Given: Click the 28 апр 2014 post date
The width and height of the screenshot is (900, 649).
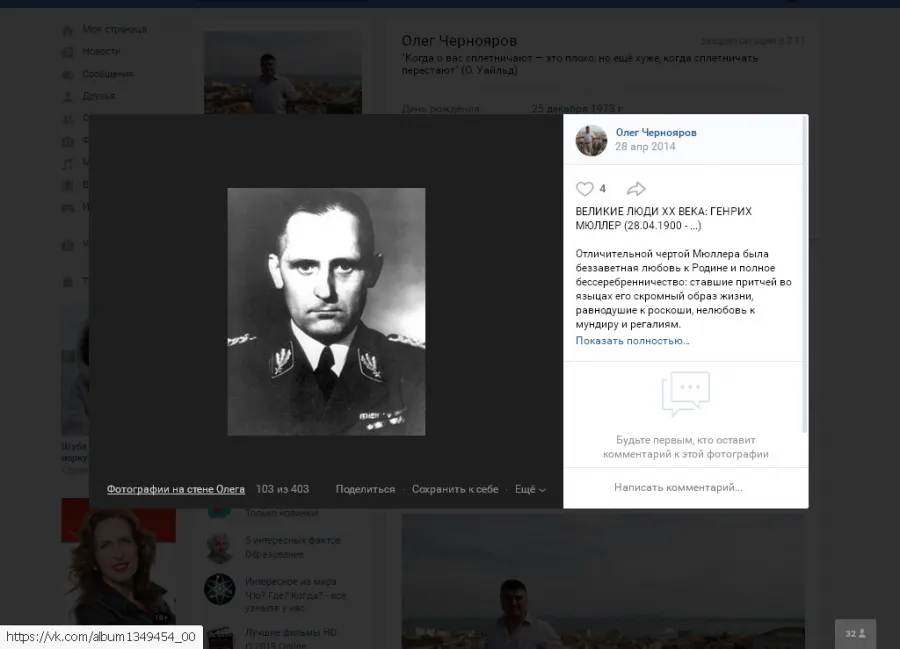Looking at the screenshot, I should click(645, 147).
